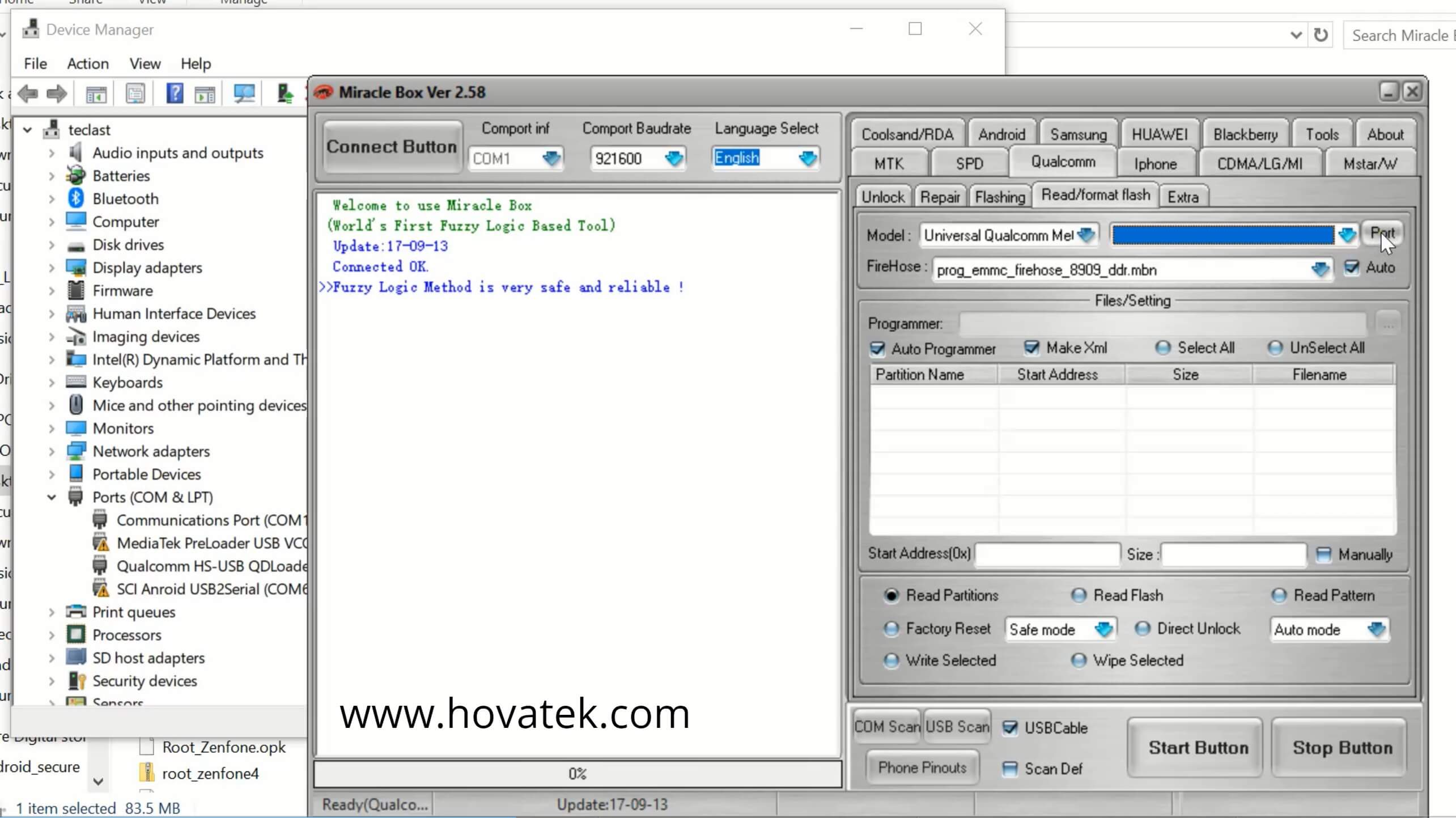Viewport: 1456px width, 818px height.
Task: Select the Read Partitions radio button
Action: [891, 595]
